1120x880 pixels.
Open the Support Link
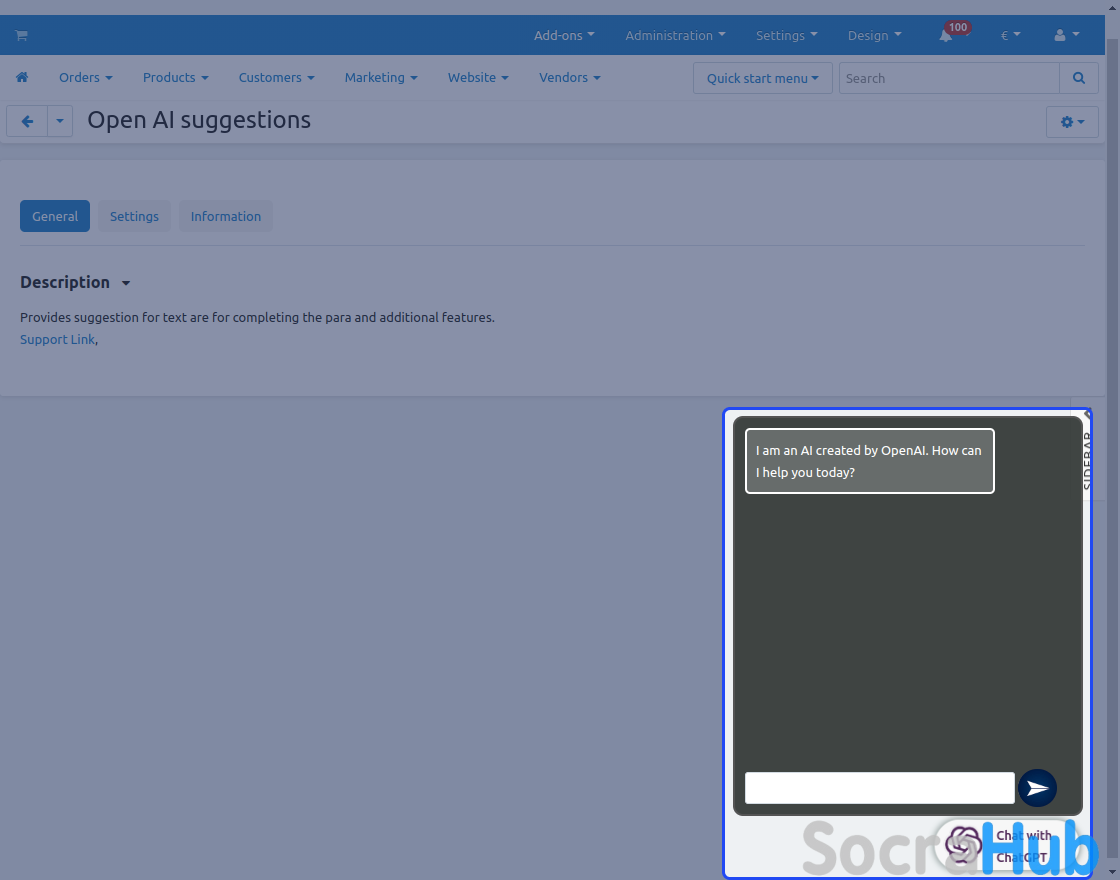[x=57, y=339]
